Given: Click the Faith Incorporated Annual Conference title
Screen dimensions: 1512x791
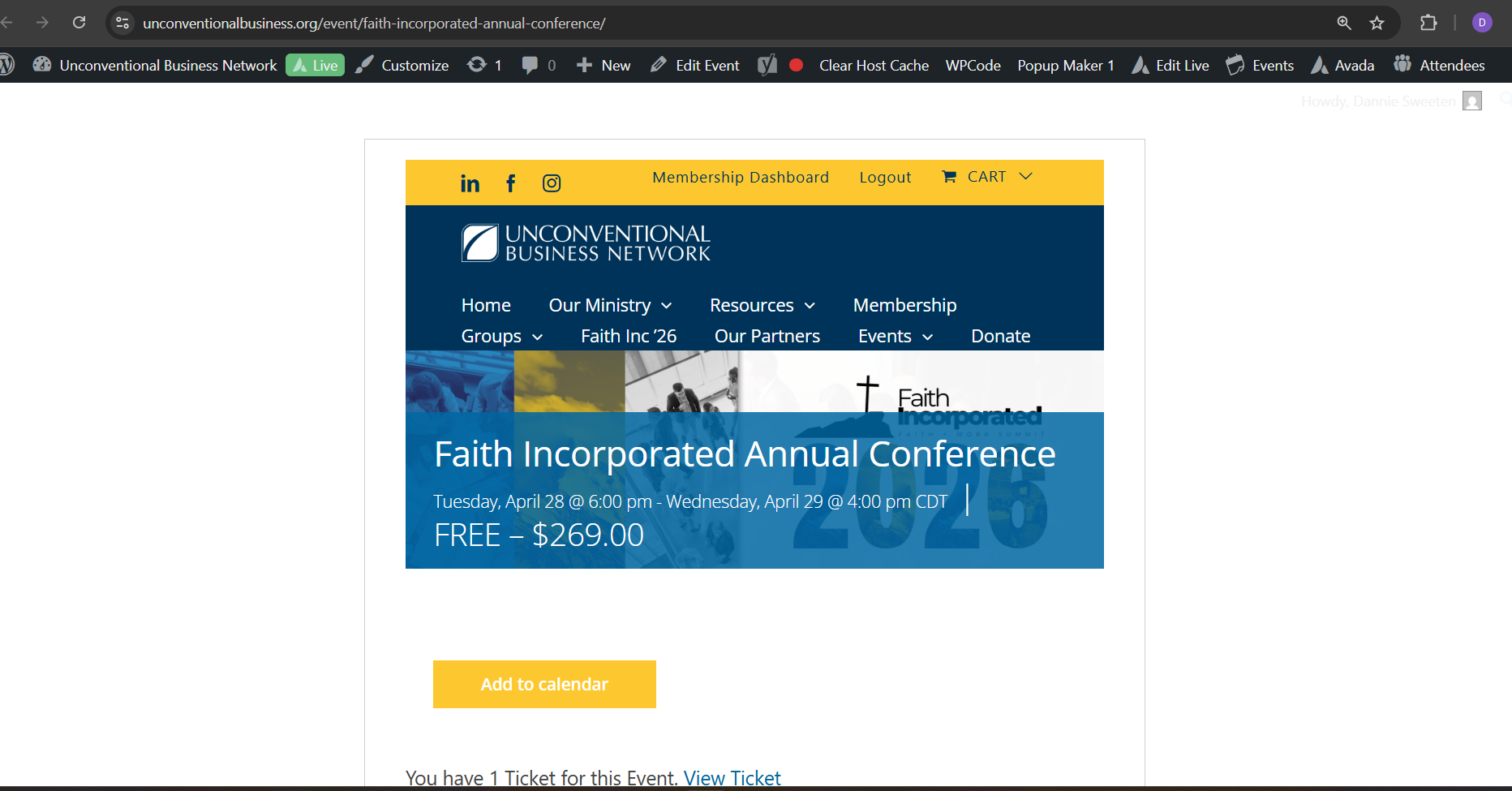Looking at the screenshot, I should click(745, 454).
